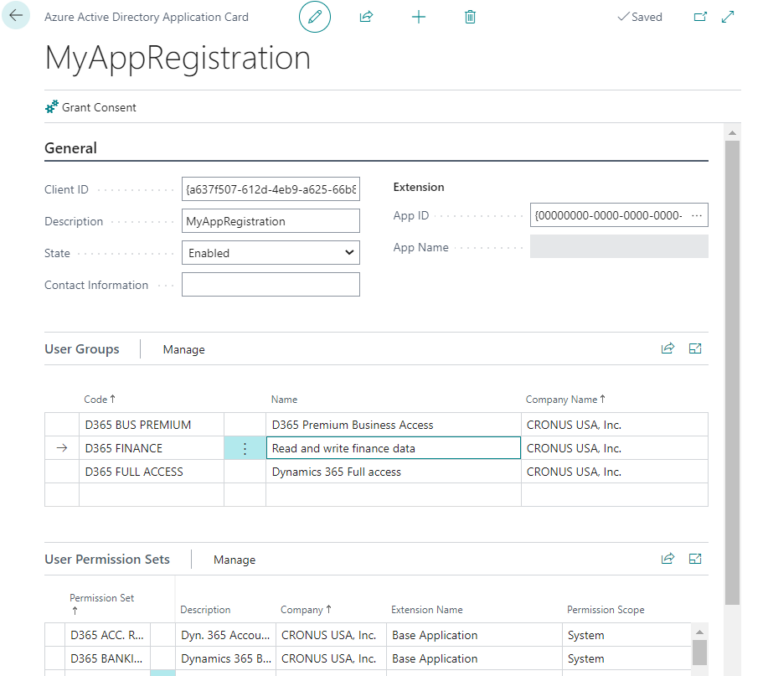Open the row actions menu for D365 FINANCE
Screen dimensions: 768x676
click(x=245, y=448)
